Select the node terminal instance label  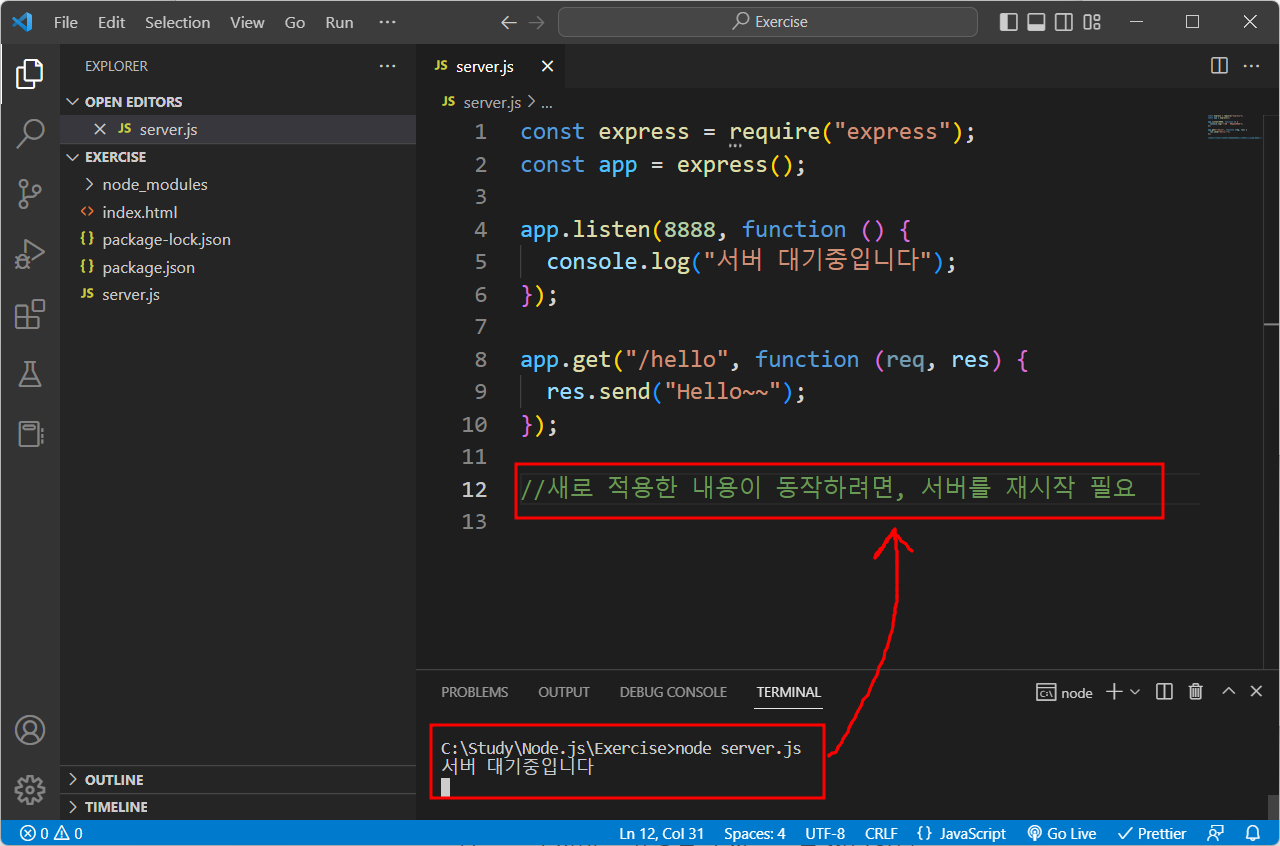pos(1065,692)
